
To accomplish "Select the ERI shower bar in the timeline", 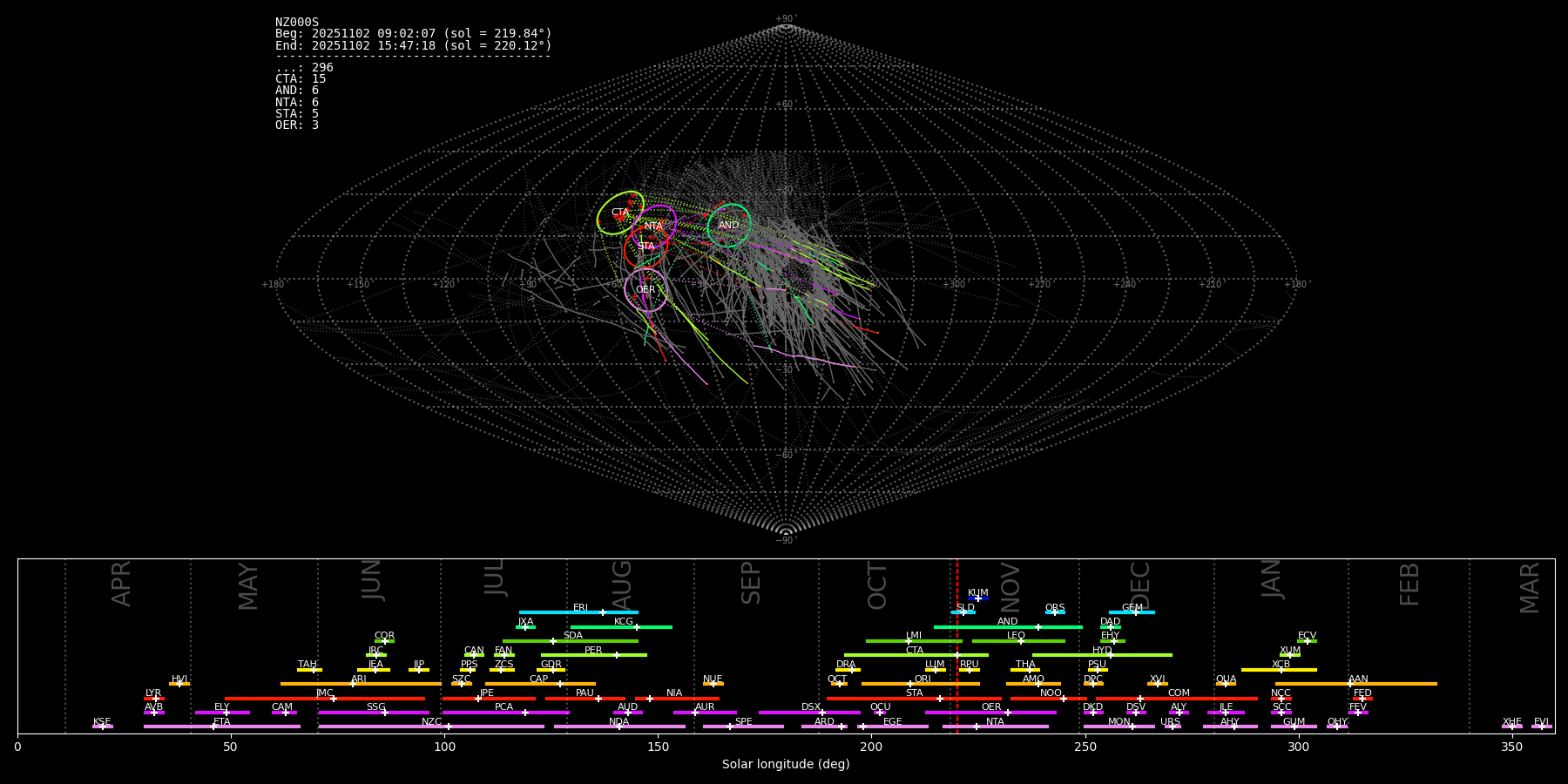I will (x=578, y=612).
